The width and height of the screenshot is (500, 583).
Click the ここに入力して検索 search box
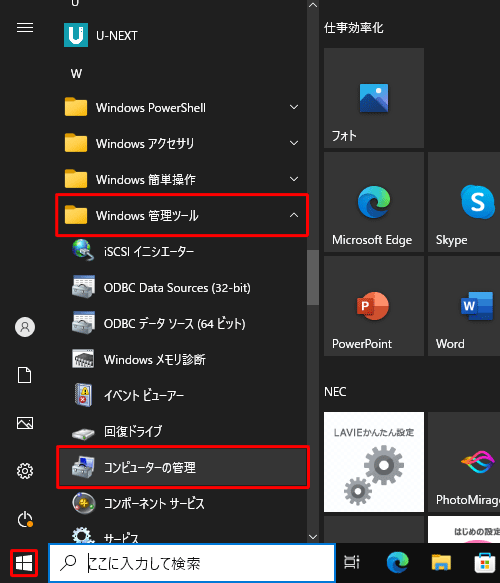click(x=192, y=563)
